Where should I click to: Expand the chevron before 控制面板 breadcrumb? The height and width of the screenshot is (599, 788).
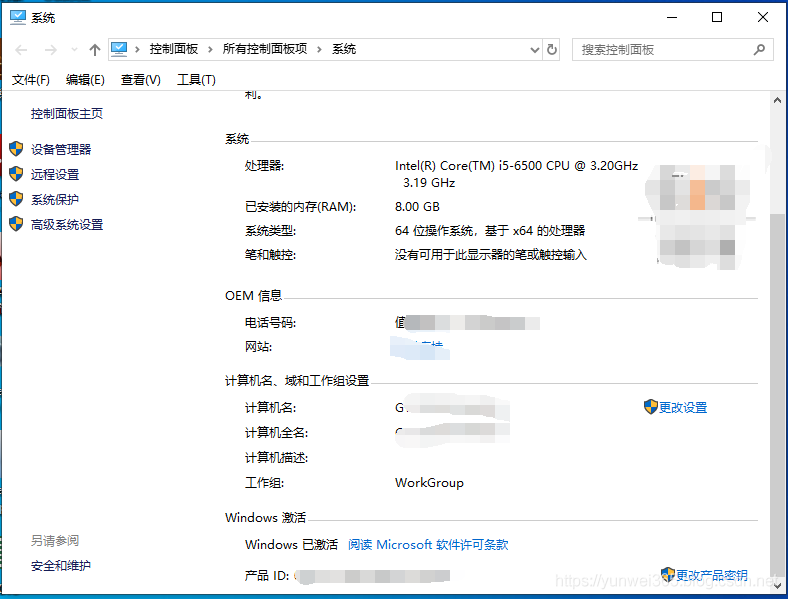(137, 49)
